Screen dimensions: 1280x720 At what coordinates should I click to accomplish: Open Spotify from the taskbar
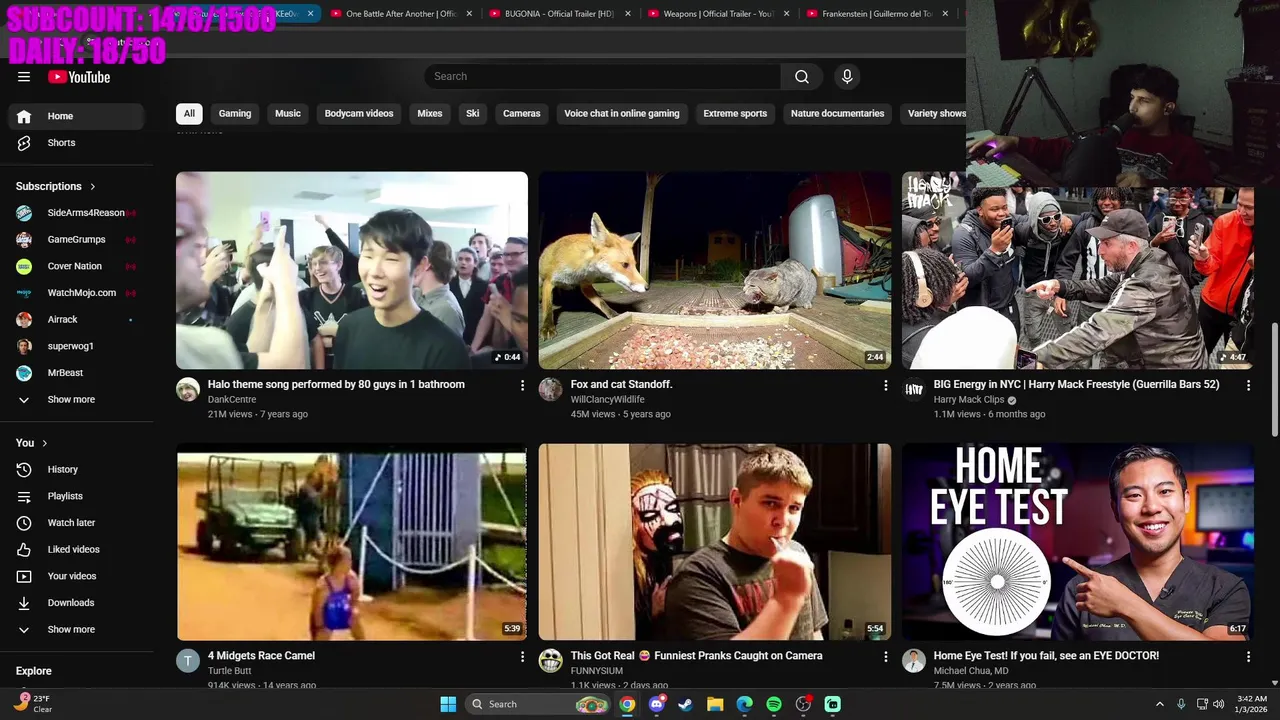point(774,704)
